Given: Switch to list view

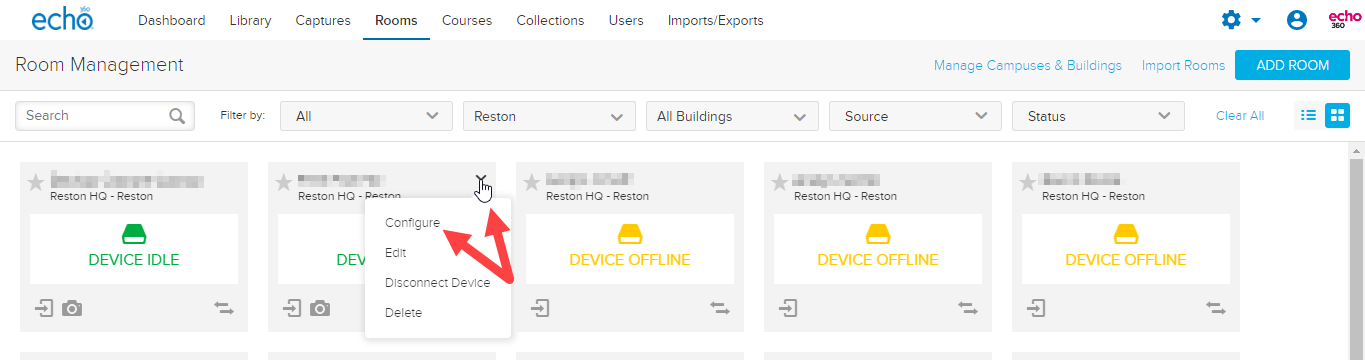Looking at the screenshot, I should pos(1307,116).
